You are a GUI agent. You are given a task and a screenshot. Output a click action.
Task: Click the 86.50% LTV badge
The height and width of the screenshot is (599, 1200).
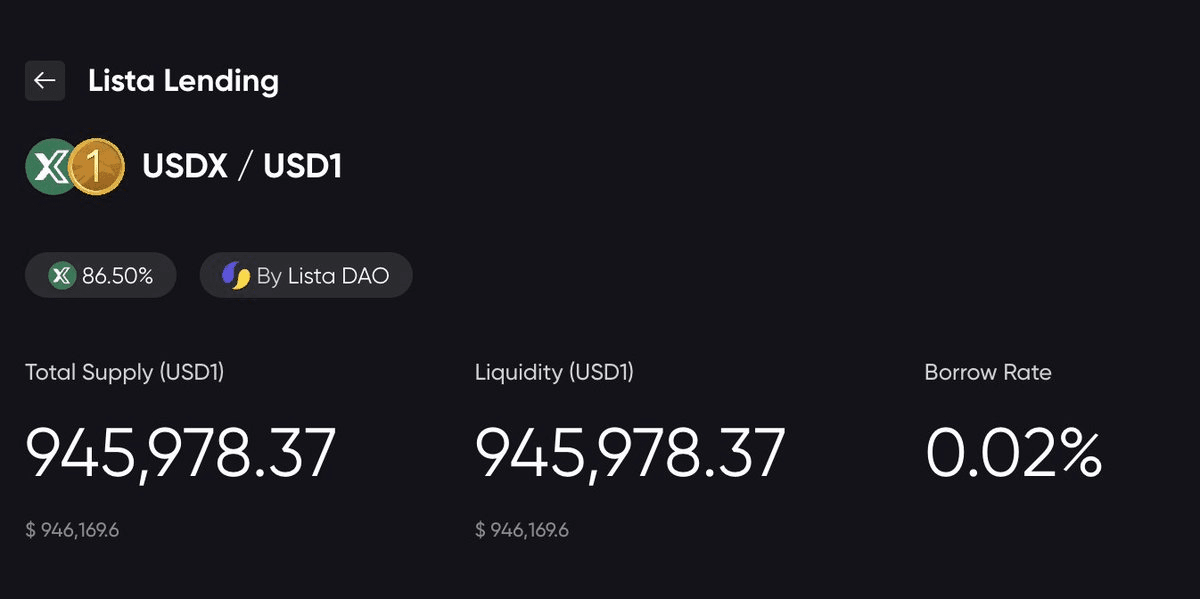pos(101,276)
